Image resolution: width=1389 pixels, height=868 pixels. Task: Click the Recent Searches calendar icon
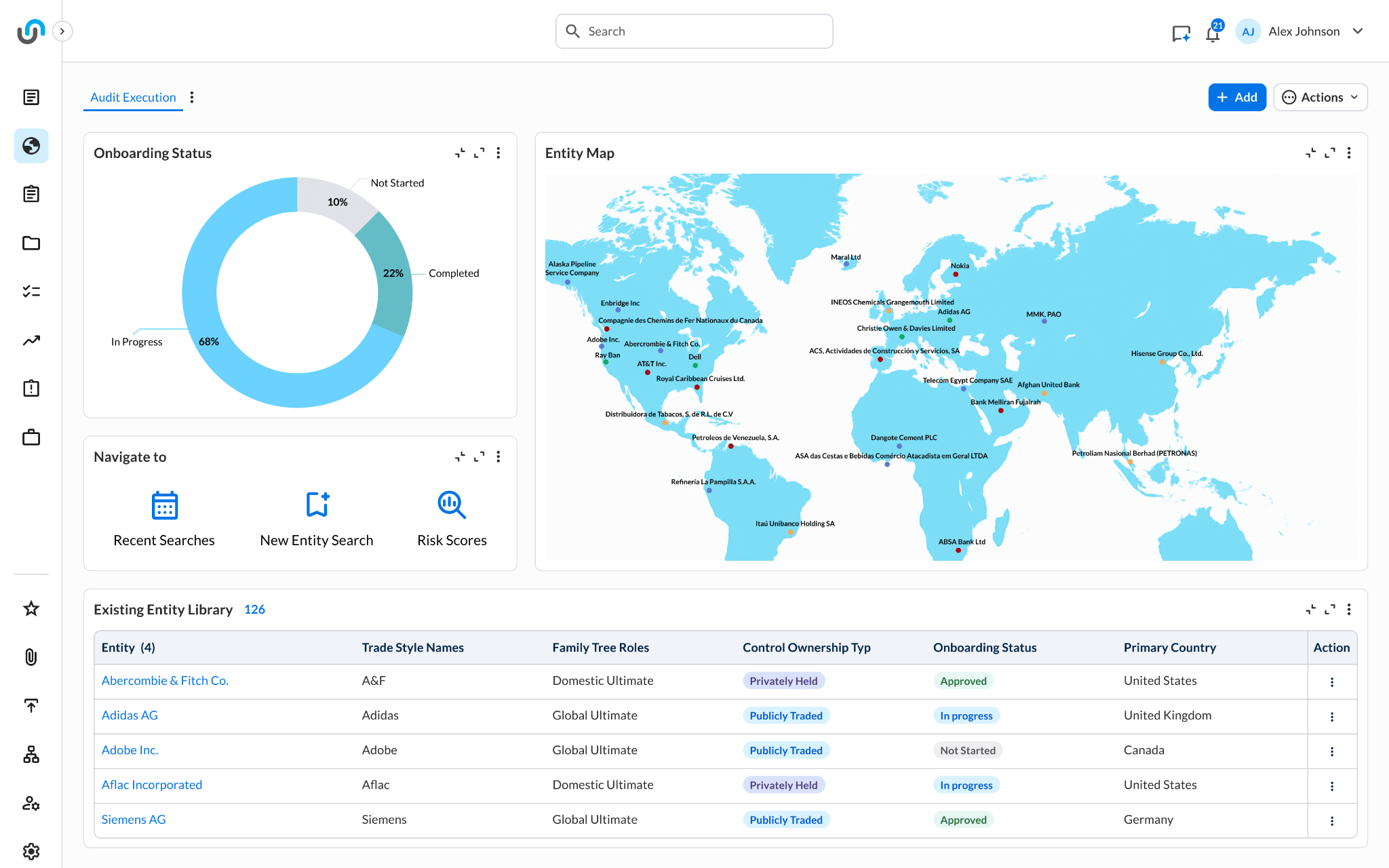[164, 505]
